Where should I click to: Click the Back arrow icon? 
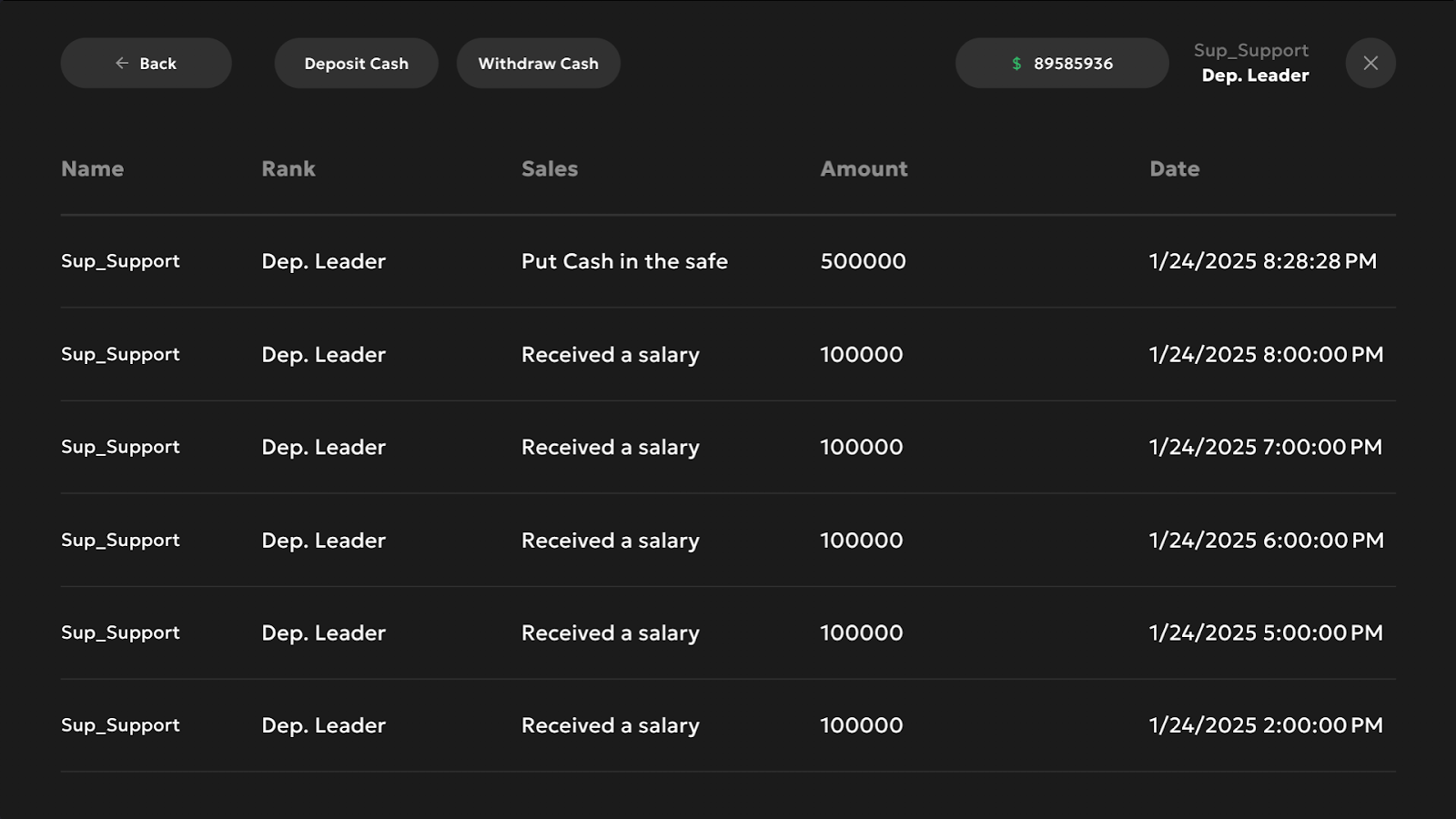pos(122,63)
